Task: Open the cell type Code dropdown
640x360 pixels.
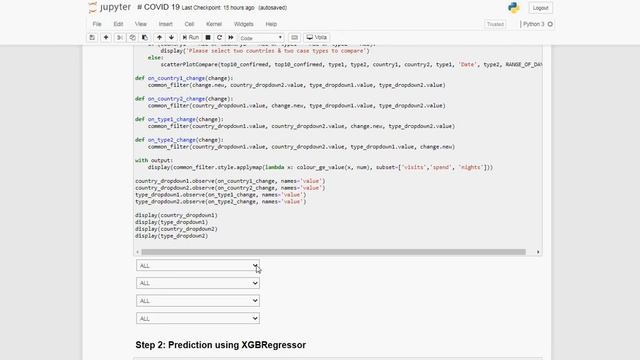Action: [261, 38]
